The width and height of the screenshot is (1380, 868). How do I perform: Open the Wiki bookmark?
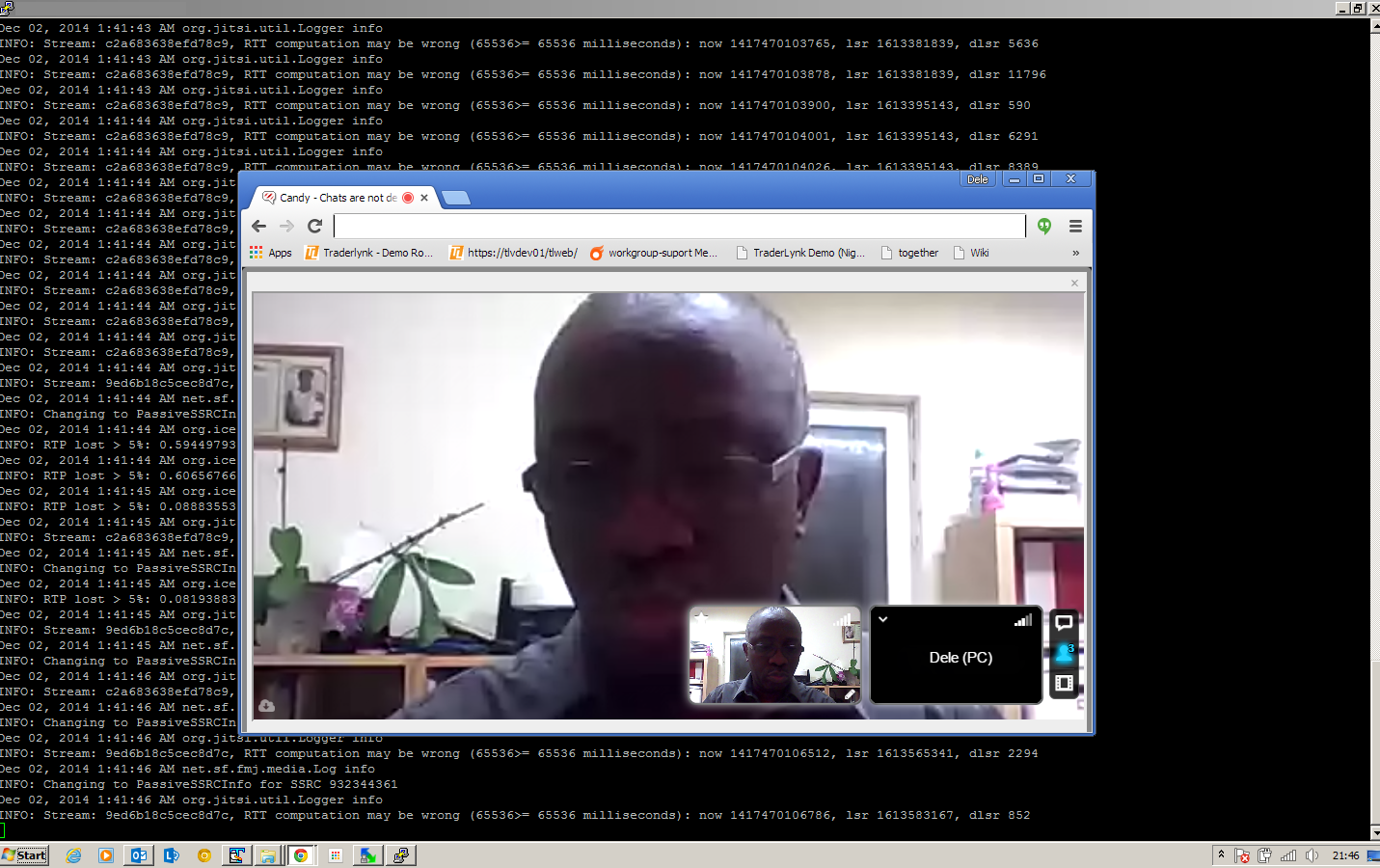coord(971,253)
